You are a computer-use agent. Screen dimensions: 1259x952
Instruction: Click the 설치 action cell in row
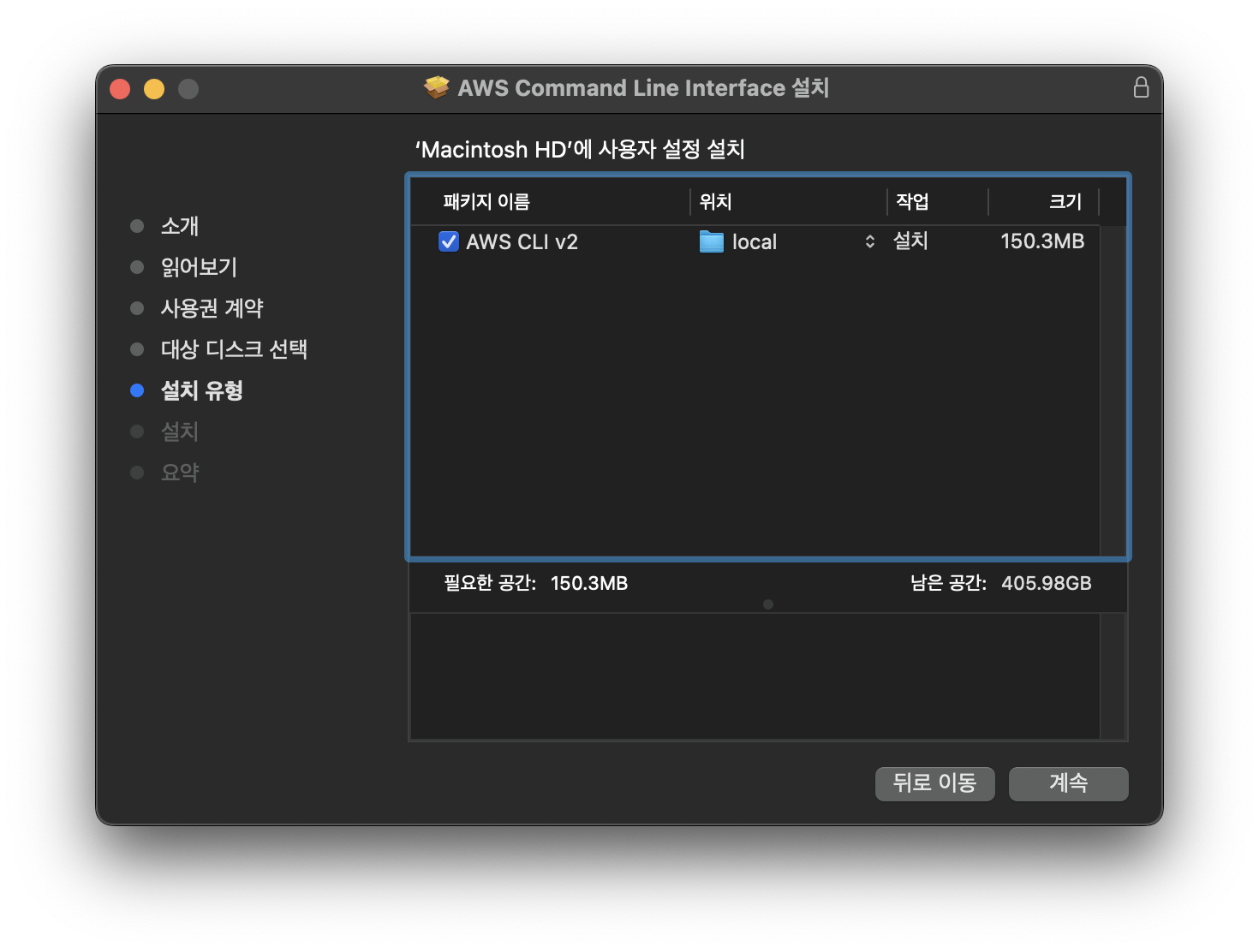(910, 241)
